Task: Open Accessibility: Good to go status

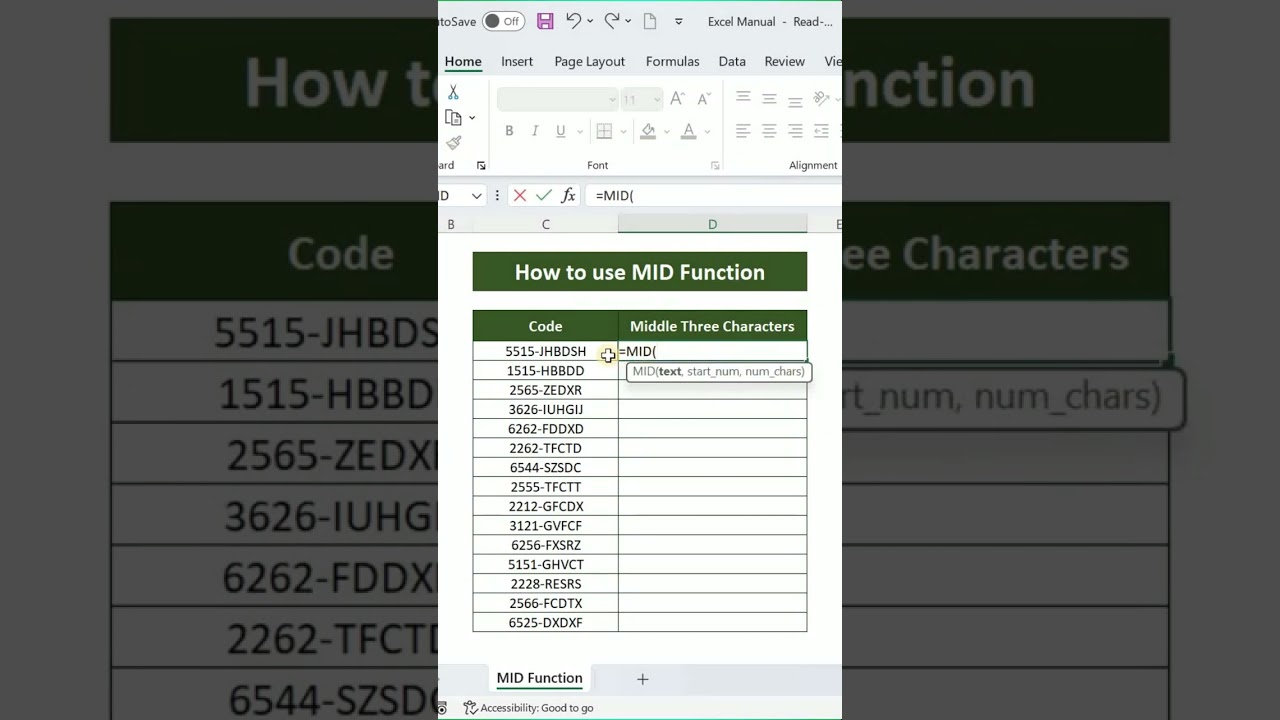Action: (x=528, y=708)
